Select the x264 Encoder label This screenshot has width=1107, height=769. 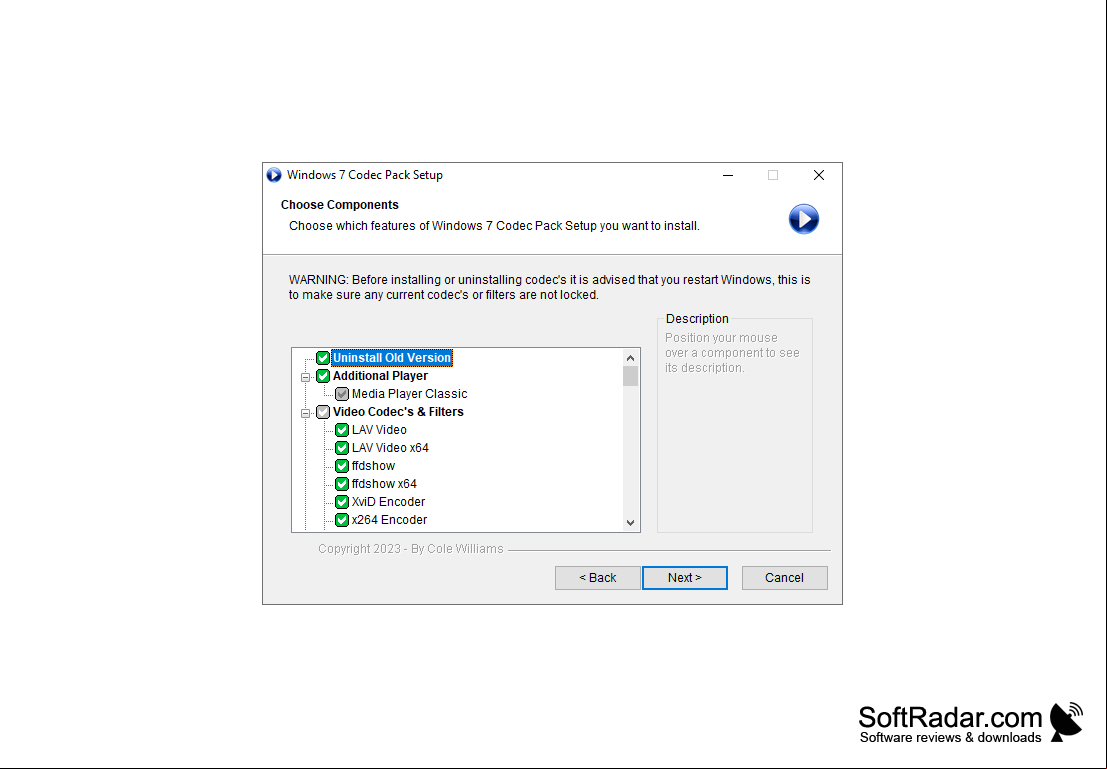pos(390,520)
